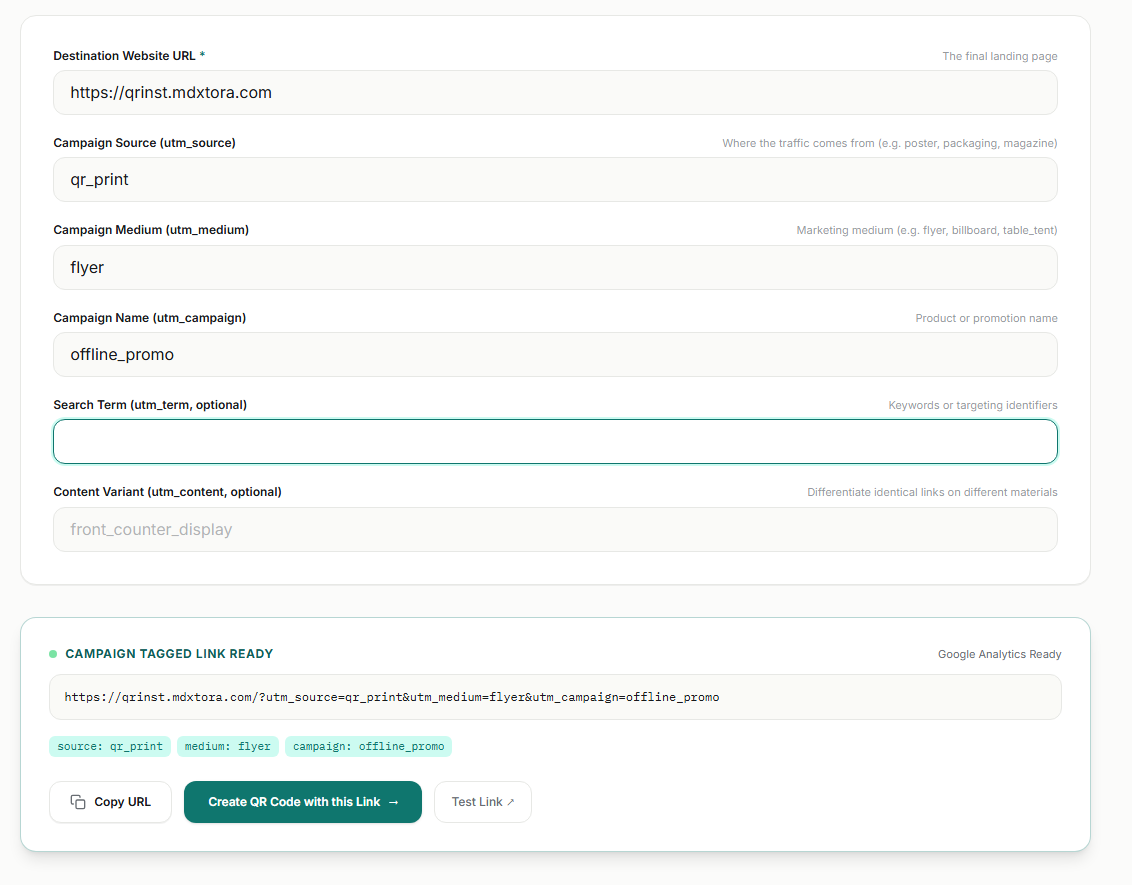Click the external arrow icon on Test Link

tap(510, 802)
